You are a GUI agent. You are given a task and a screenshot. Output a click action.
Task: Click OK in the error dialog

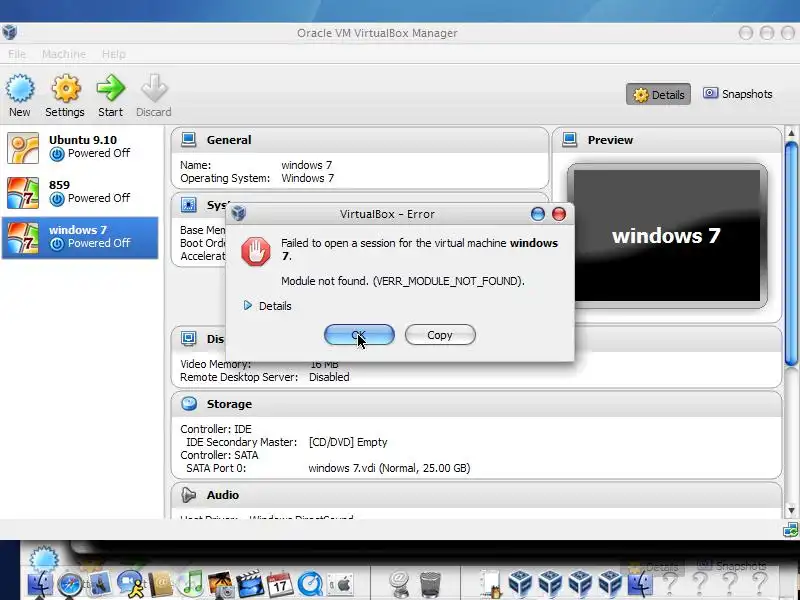point(359,335)
